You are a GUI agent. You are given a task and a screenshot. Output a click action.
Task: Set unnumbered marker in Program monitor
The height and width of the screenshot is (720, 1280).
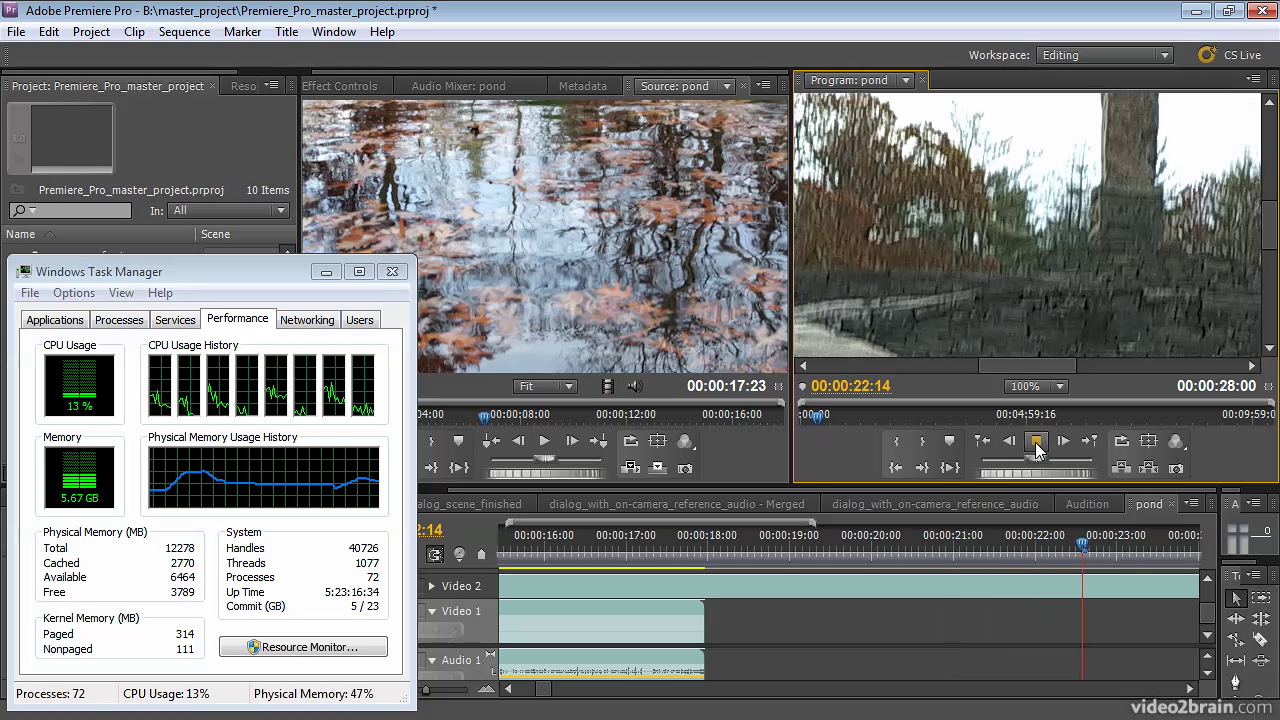pyautogui.click(x=949, y=441)
